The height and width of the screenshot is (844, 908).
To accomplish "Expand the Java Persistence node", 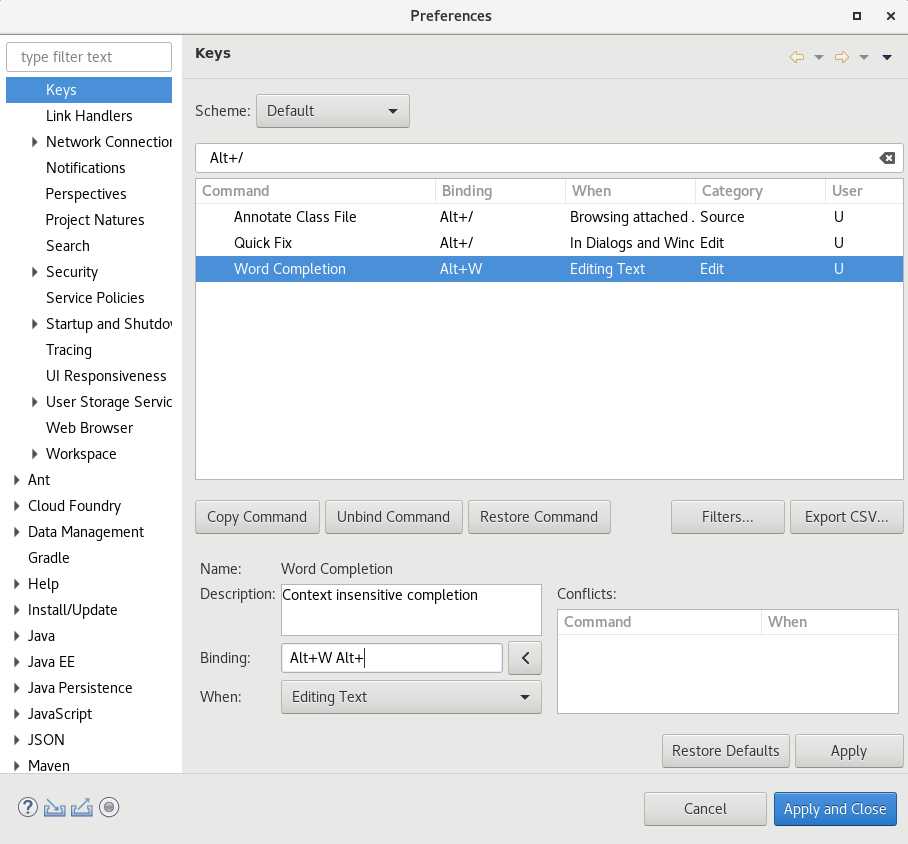I will [x=17, y=688].
